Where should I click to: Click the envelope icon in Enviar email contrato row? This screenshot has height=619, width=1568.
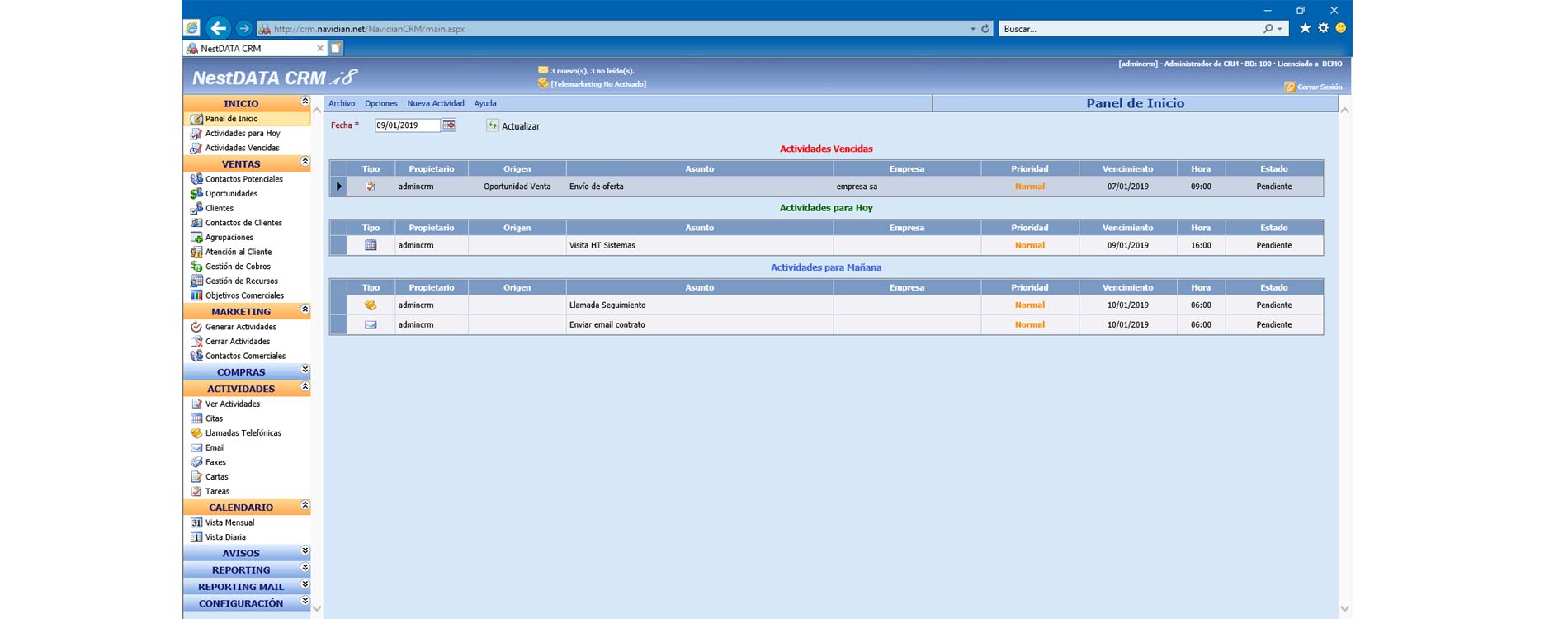coord(371,324)
